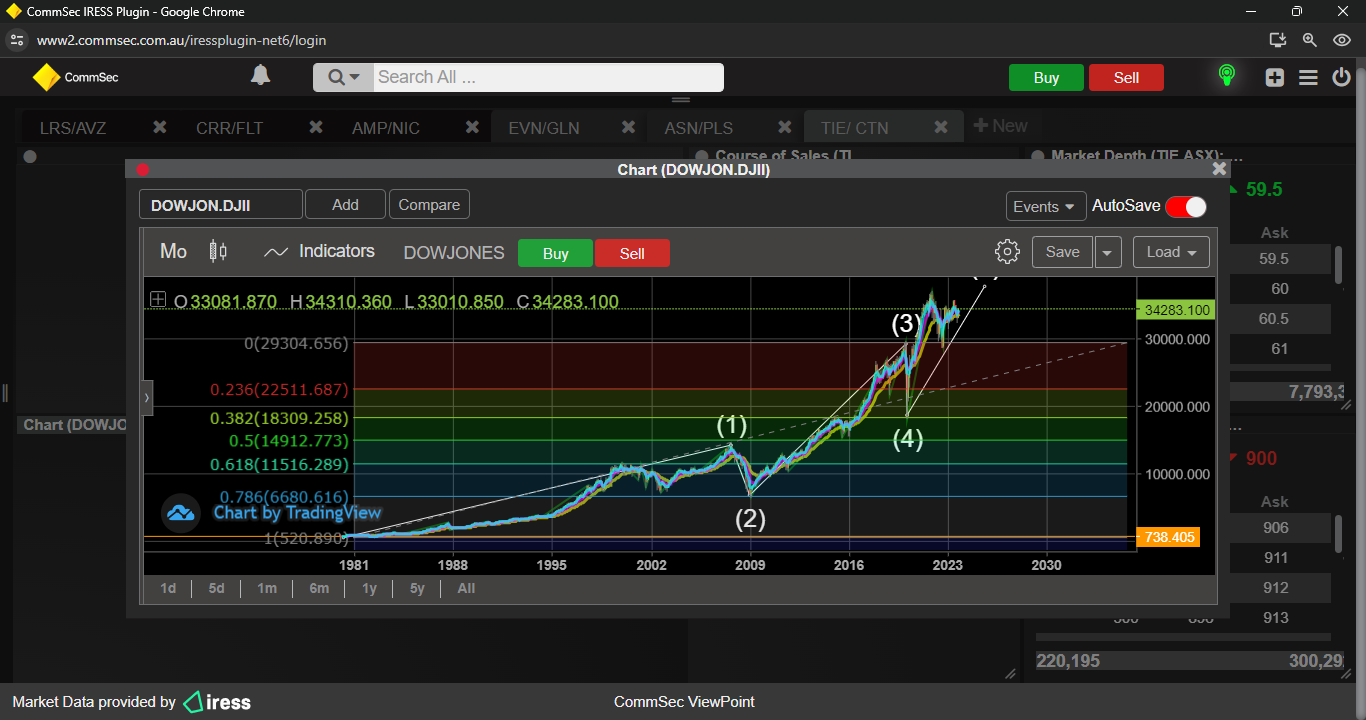Click the Compare button
The width and height of the screenshot is (1366, 720).
(429, 204)
